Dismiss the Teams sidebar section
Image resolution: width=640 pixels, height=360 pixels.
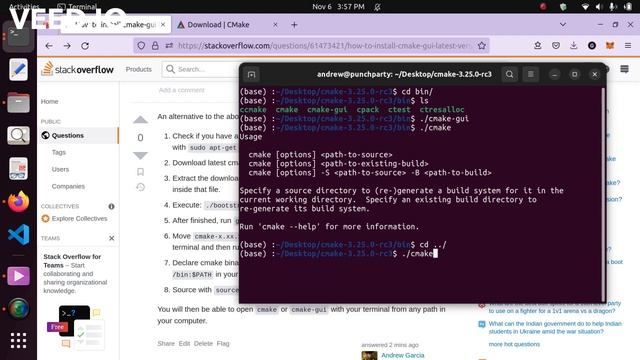(x=111, y=238)
